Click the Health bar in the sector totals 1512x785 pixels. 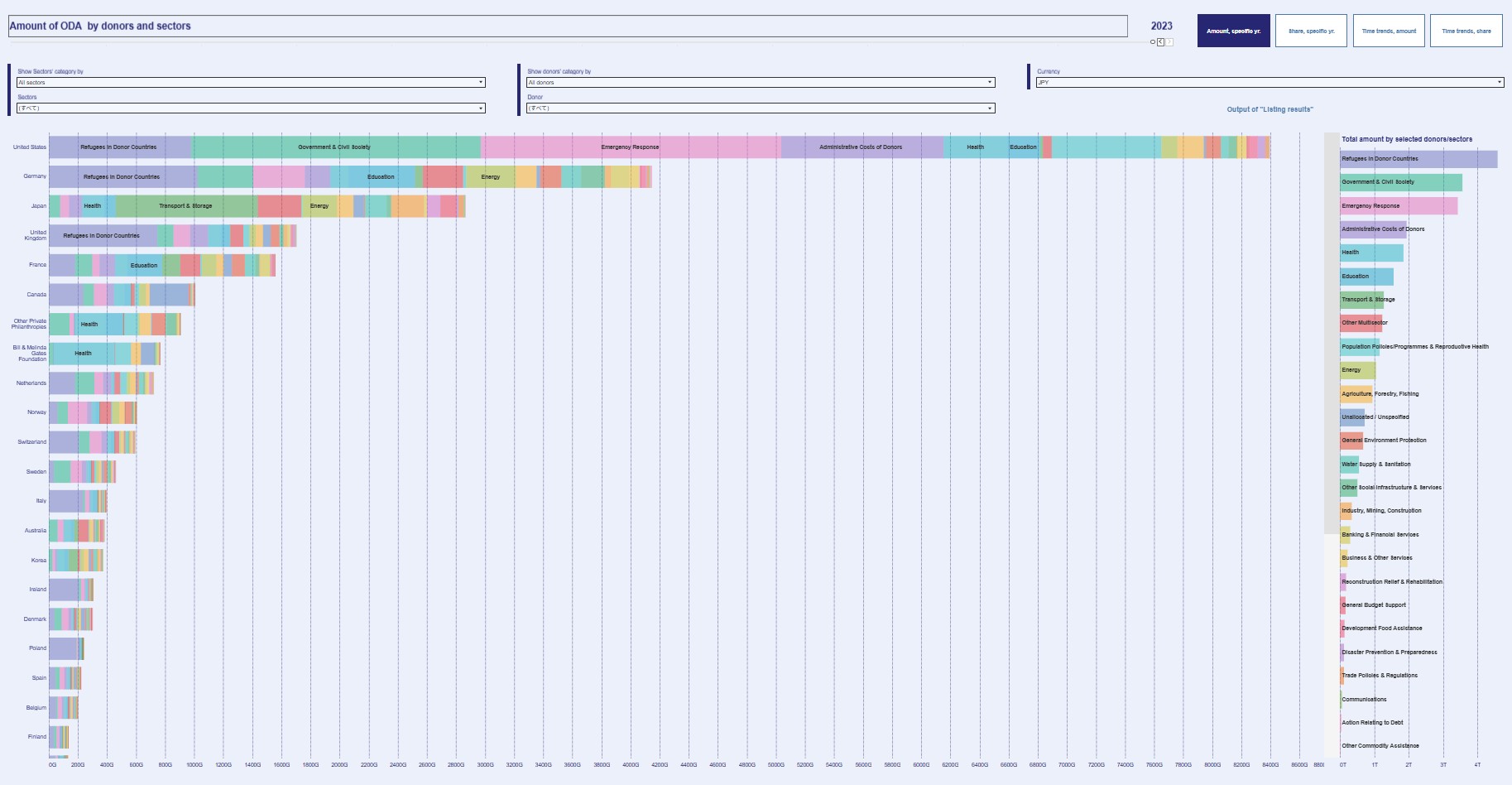pos(1371,253)
